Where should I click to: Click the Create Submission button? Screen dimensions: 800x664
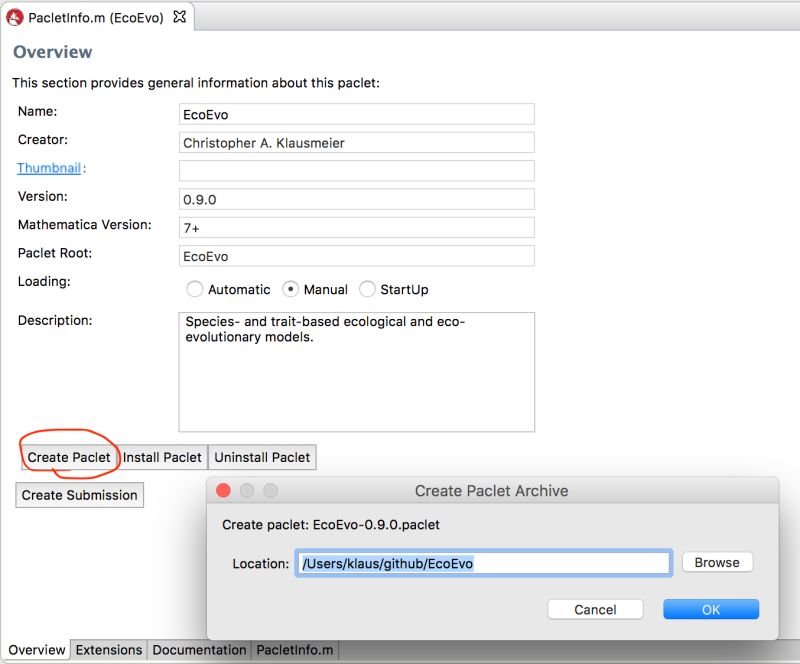point(79,495)
